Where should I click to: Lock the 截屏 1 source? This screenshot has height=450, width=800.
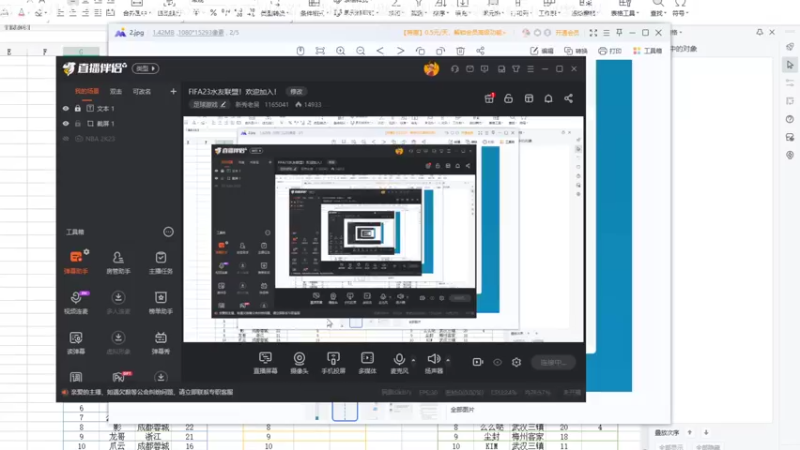[78, 123]
